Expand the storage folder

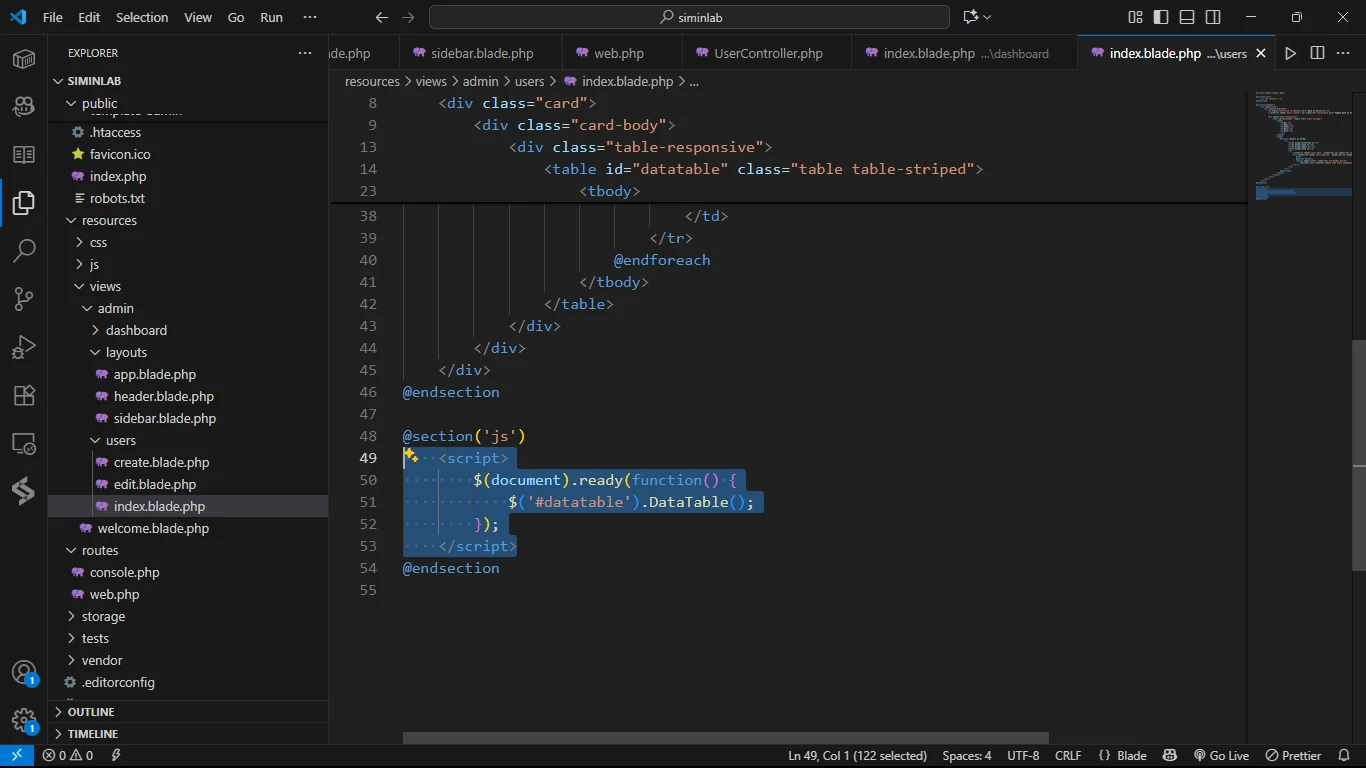[103, 616]
